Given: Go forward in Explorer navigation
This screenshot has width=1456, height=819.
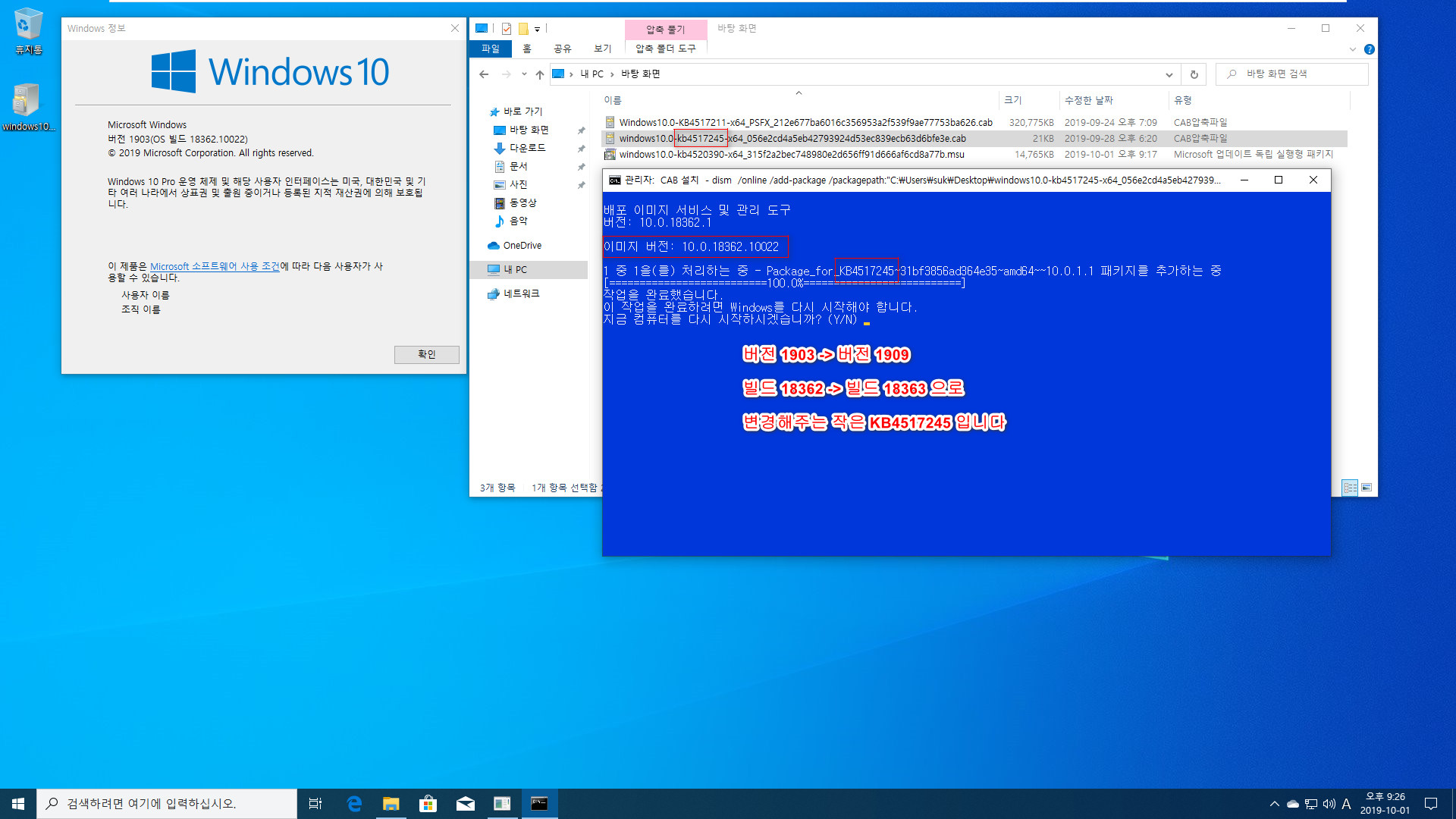Looking at the screenshot, I should [x=506, y=74].
